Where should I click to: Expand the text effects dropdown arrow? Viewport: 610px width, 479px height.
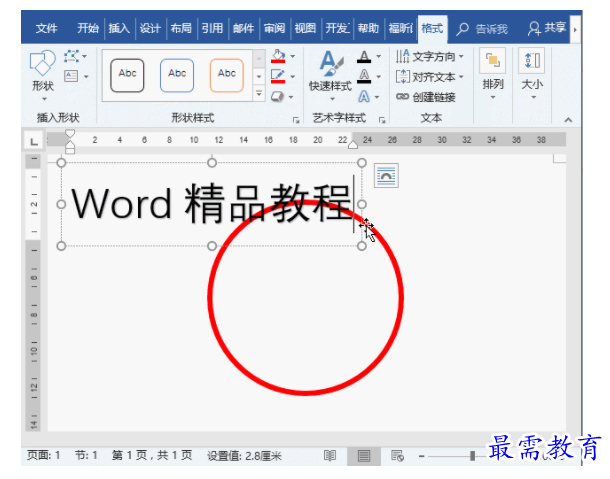(377, 97)
